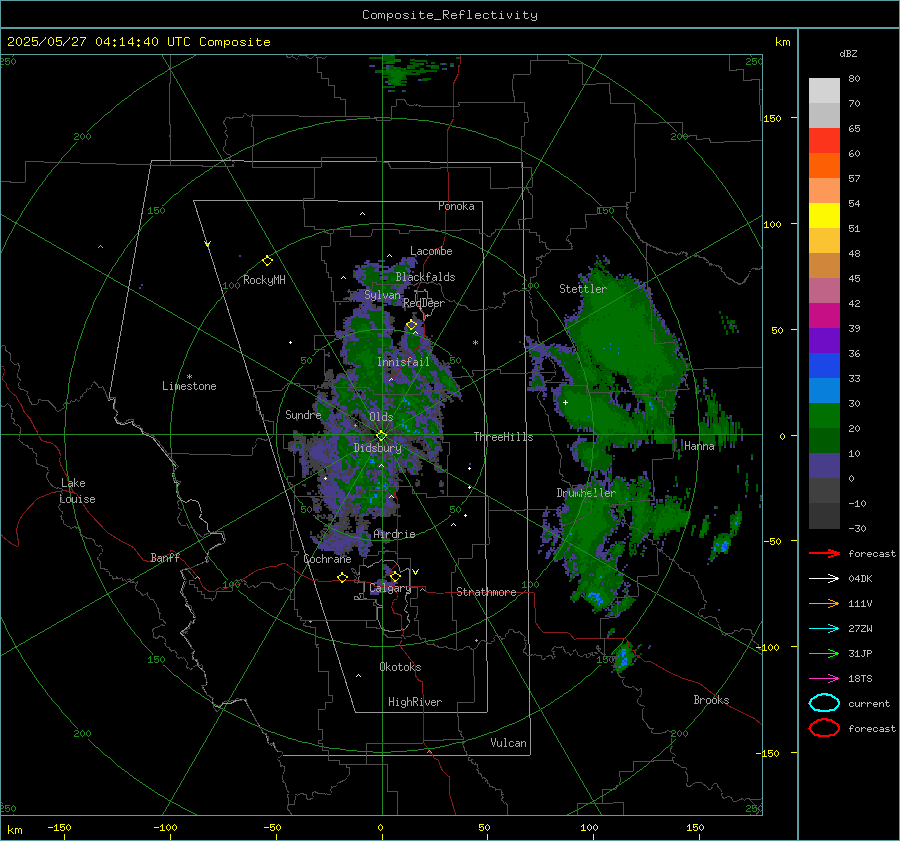The height and width of the screenshot is (841, 900).
Task: Click the cyan 27ZW arrow legend icon
Action: click(x=824, y=629)
